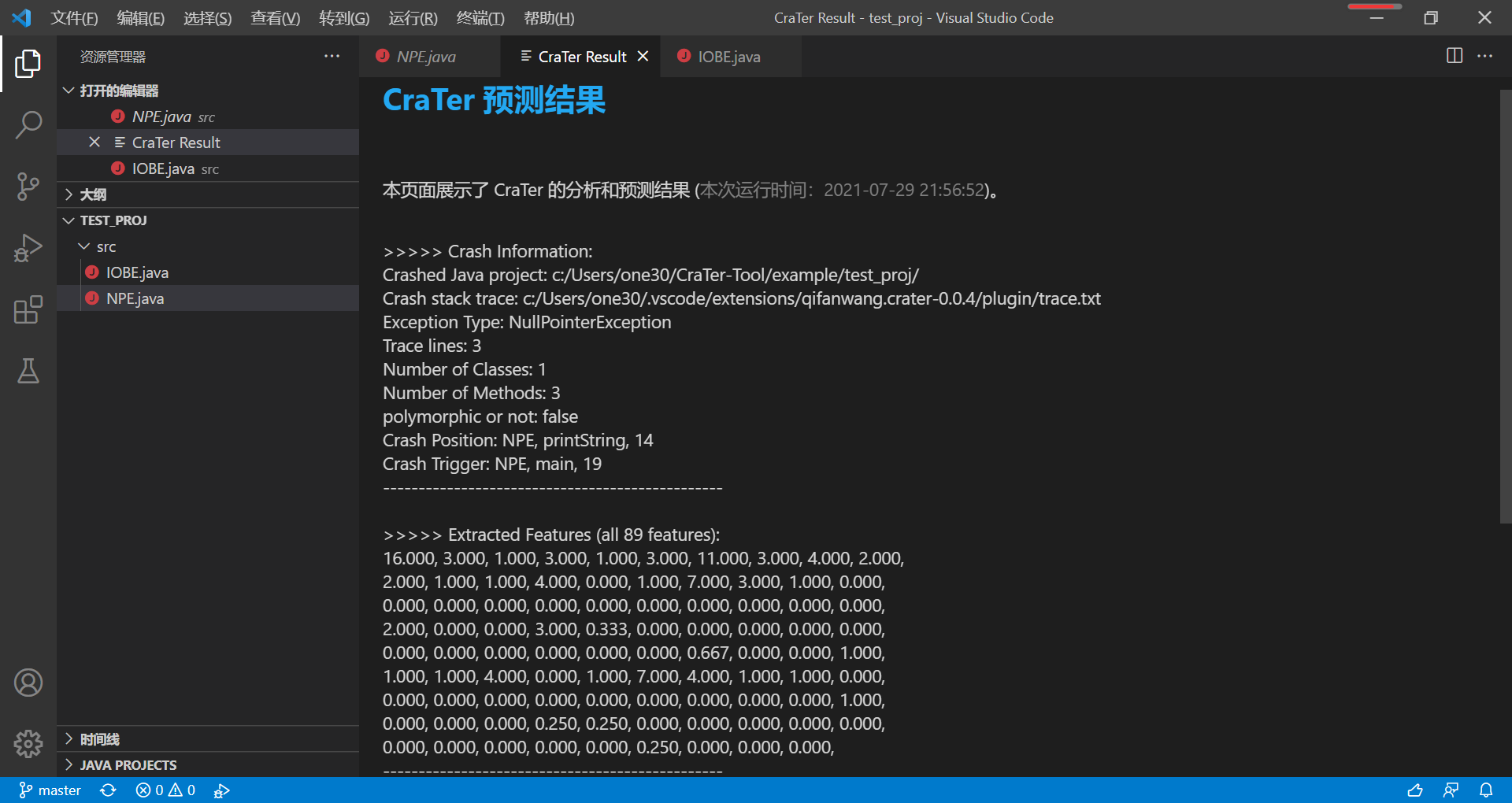Open the 运行(R) menu
Screen dimensions: 1512x803
[413, 17]
